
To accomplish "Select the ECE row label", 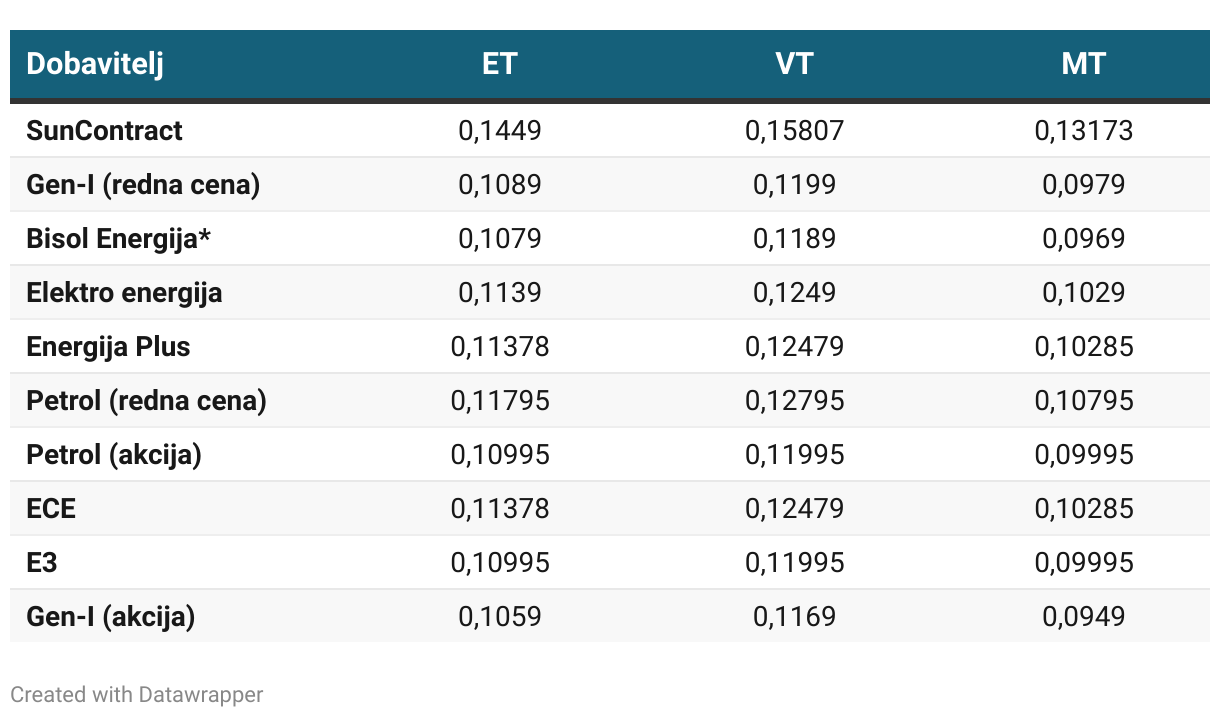I will [51, 509].
